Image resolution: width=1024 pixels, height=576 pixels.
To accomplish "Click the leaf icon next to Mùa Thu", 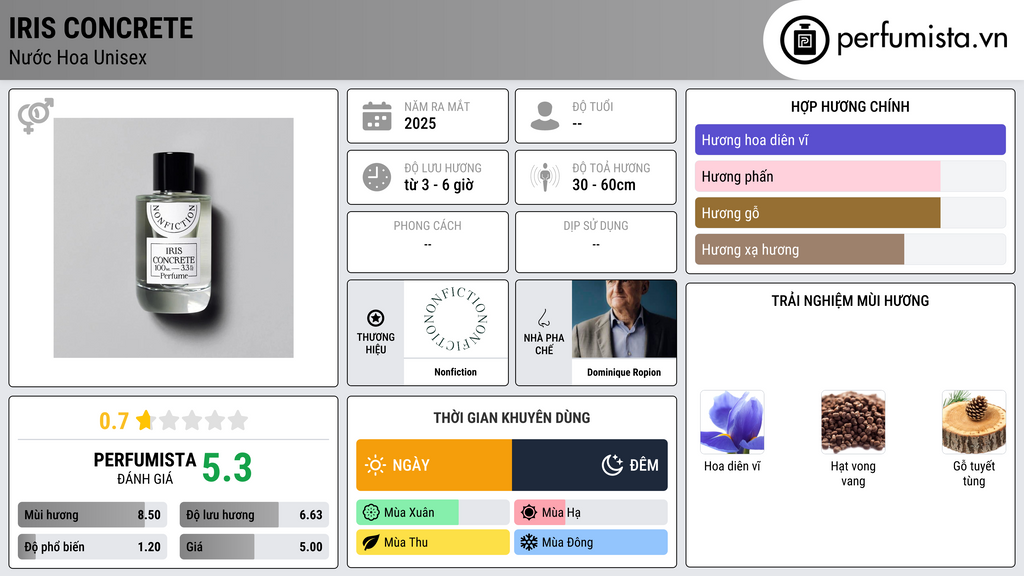I will (371, 542).
